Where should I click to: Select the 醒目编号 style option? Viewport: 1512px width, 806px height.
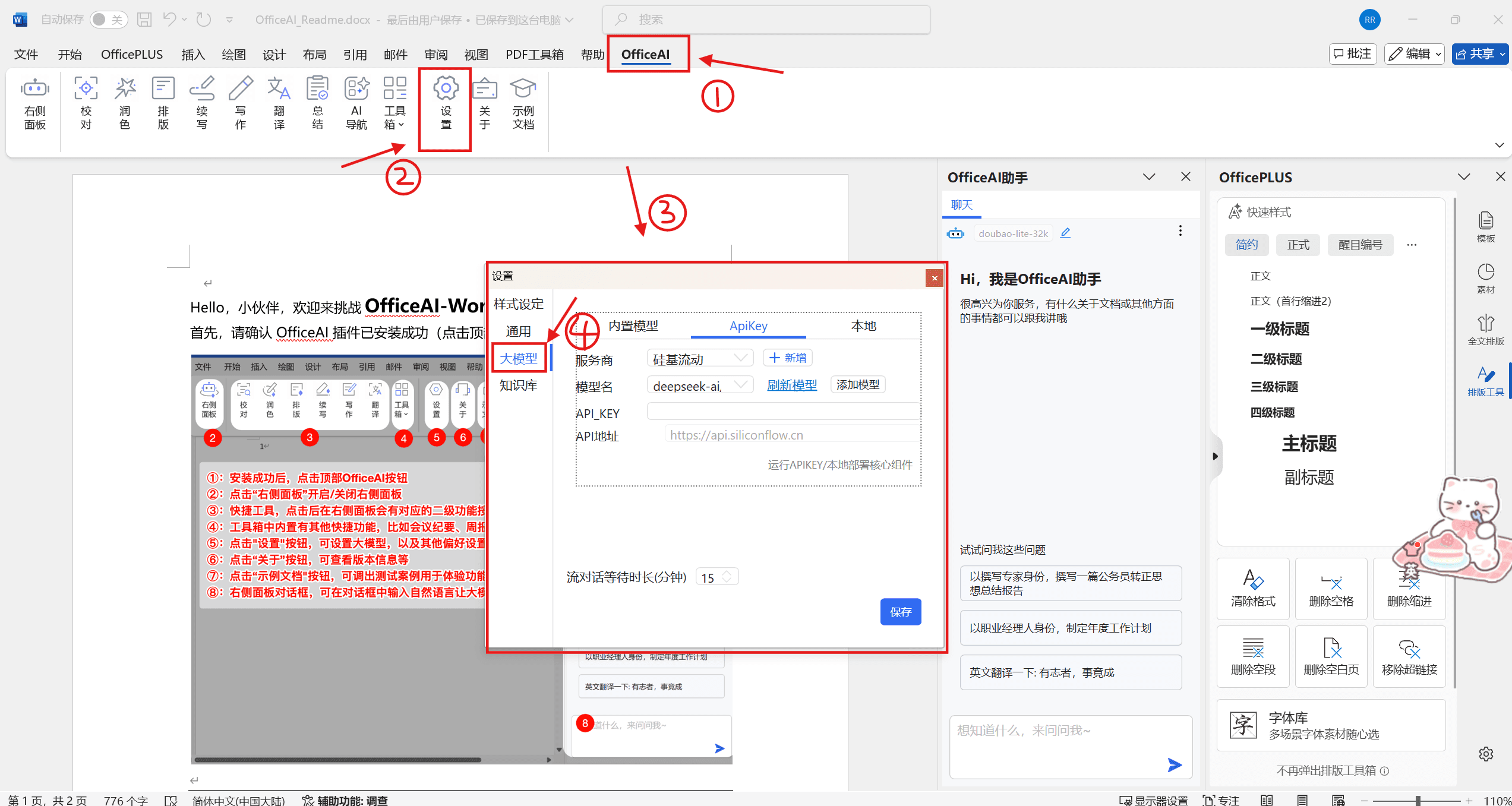[x=1360, y=245]
